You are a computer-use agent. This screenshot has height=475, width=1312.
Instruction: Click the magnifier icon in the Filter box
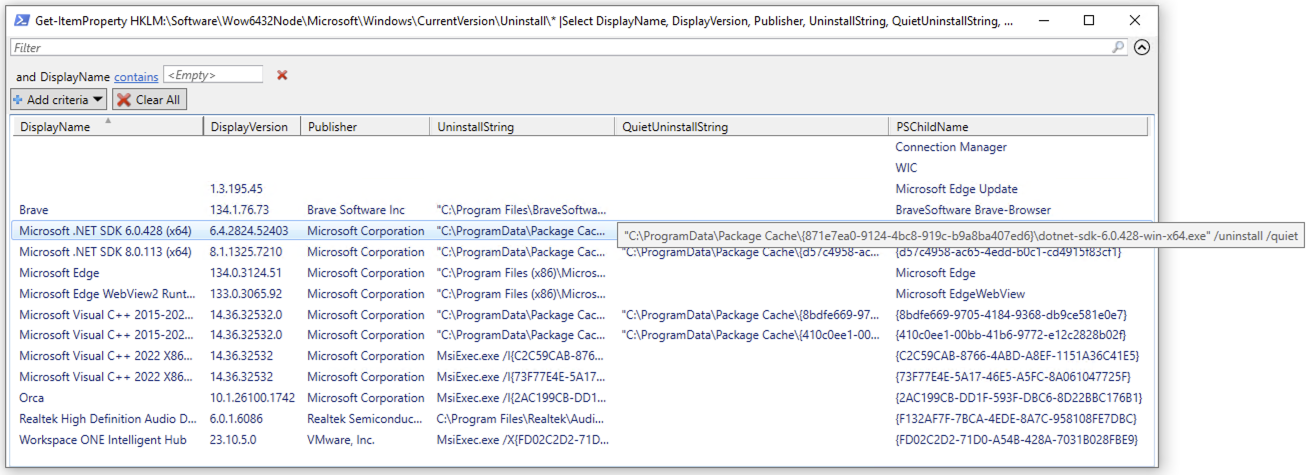click(1118, 47)
